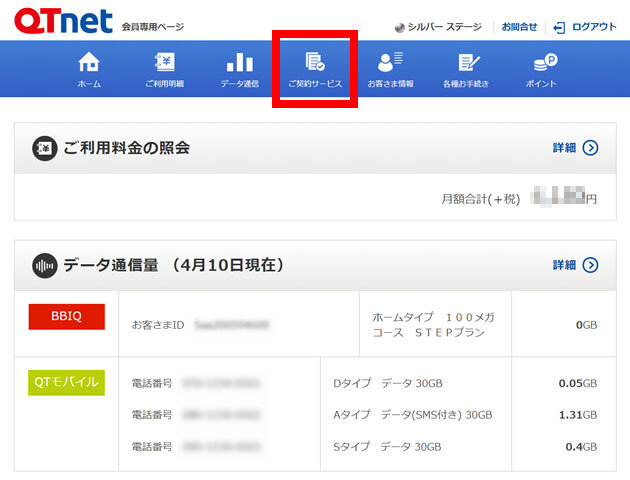Image resolution: width=630 pixels, height=480 pixels.
Task: Click the Aタイプ データ(SMS付き) 30GB row
Action: (x=412, y=414)
